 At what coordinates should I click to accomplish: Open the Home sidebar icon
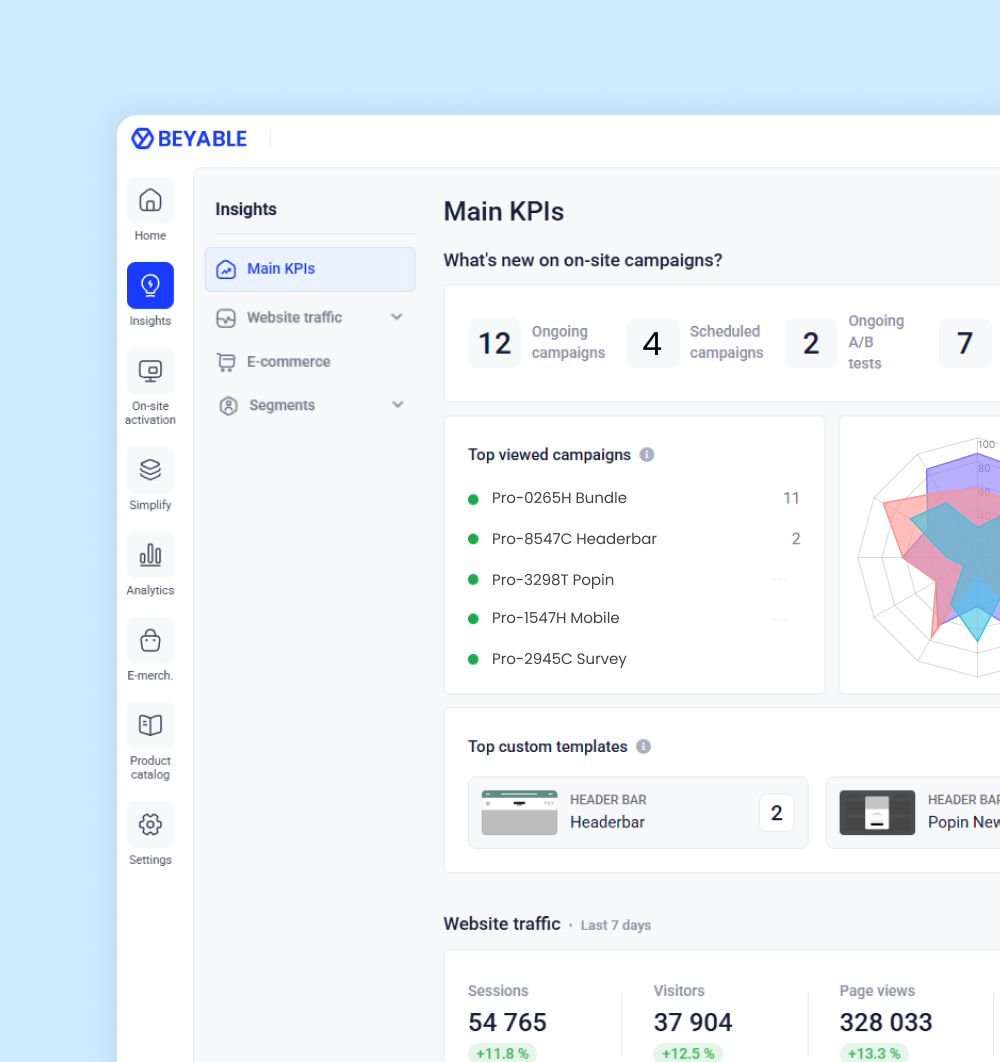tap(150, 200)
